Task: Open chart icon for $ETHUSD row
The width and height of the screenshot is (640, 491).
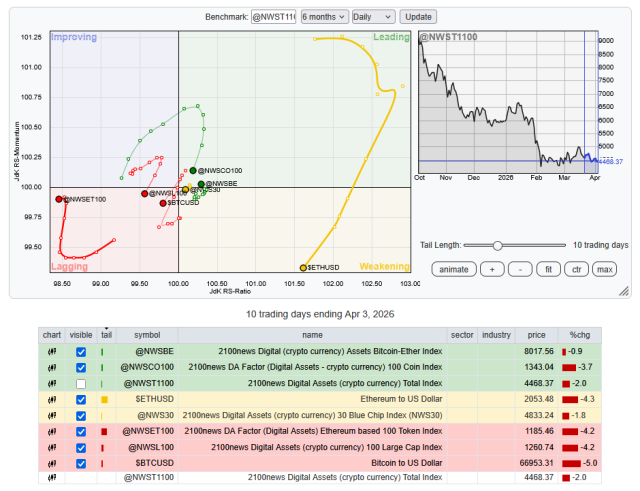Action: tap(49, 399)
